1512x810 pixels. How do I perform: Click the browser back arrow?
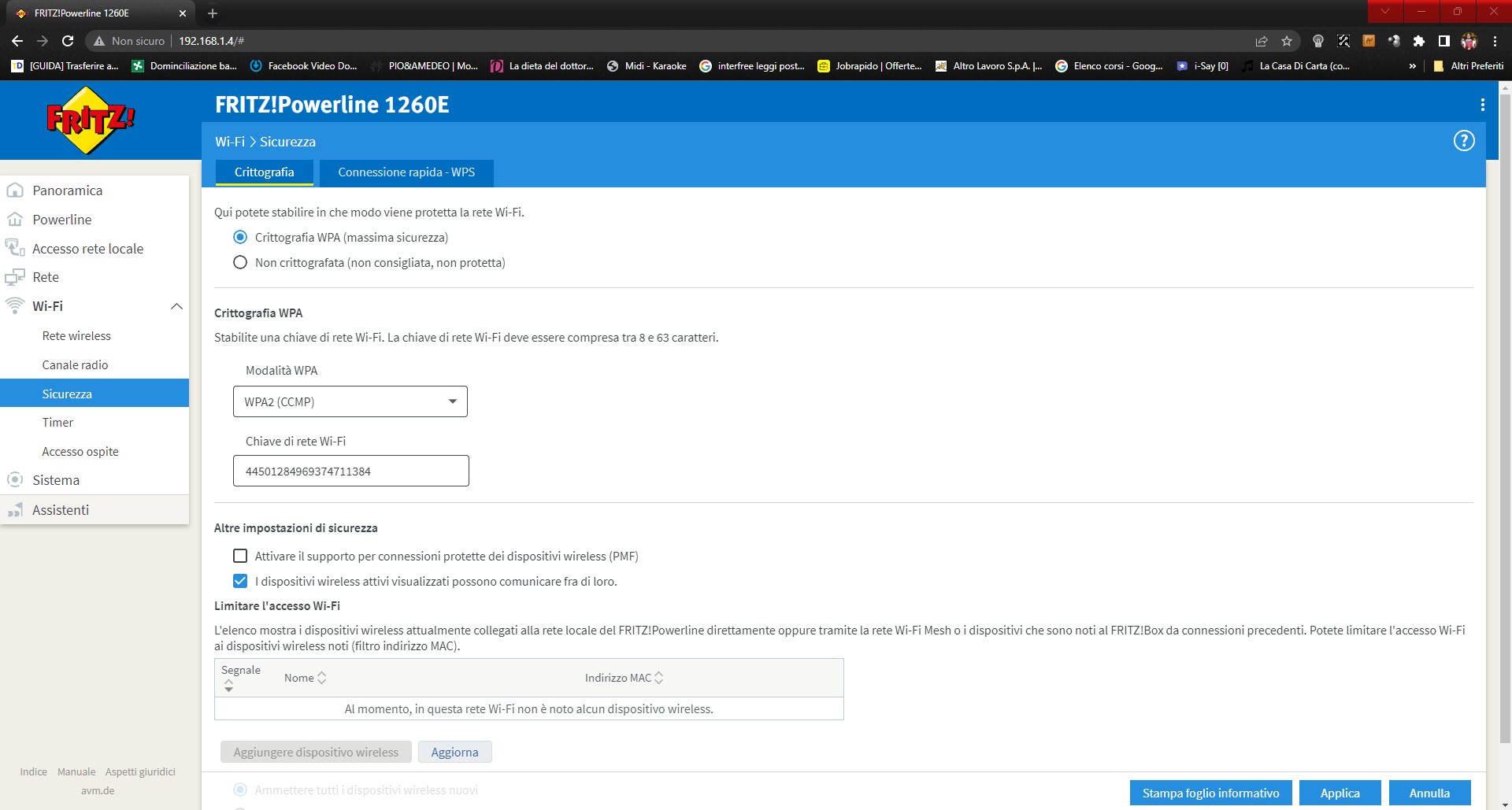17,41
